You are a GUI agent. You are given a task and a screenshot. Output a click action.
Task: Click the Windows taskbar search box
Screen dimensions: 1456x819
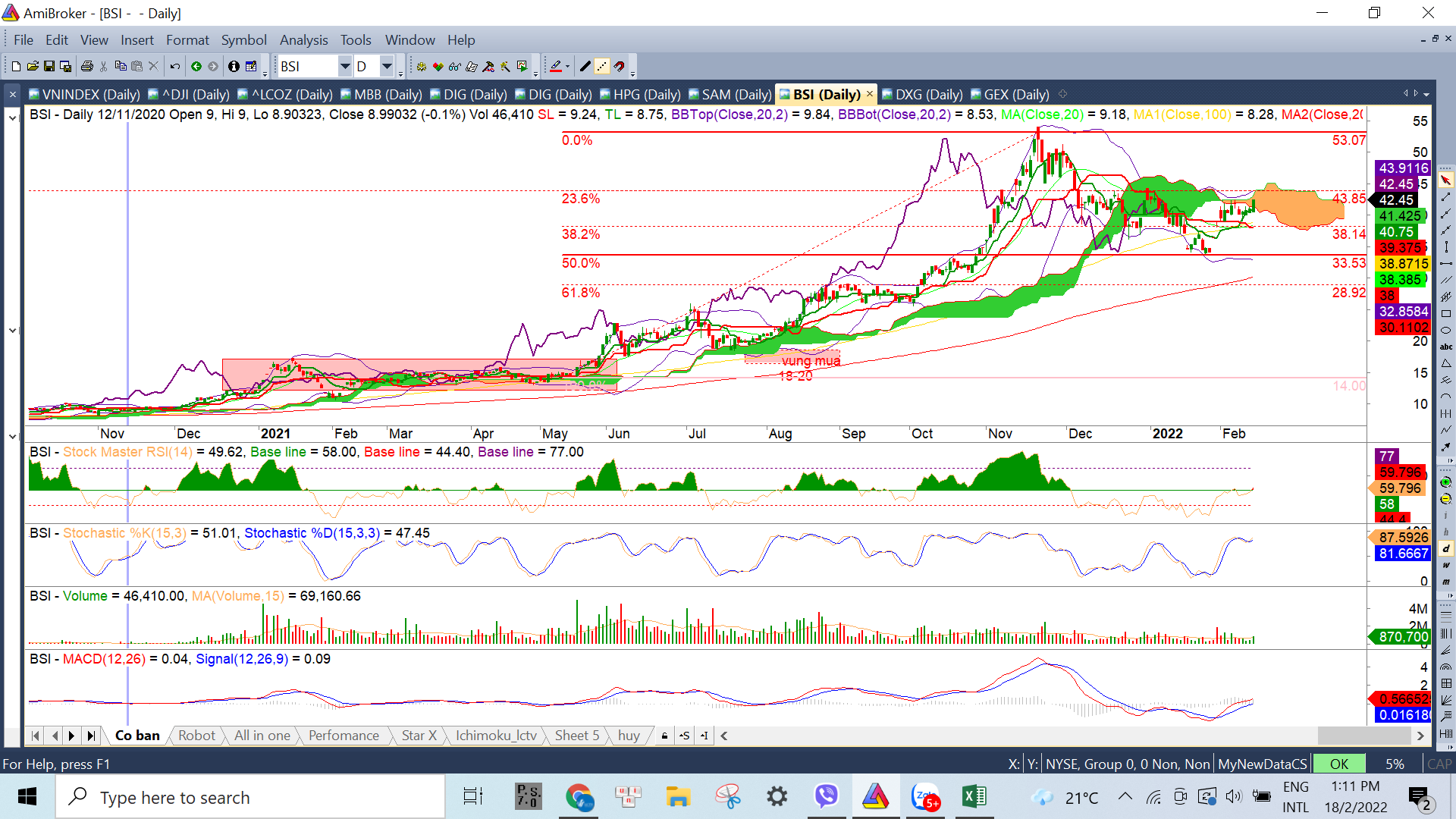(250, 797)
